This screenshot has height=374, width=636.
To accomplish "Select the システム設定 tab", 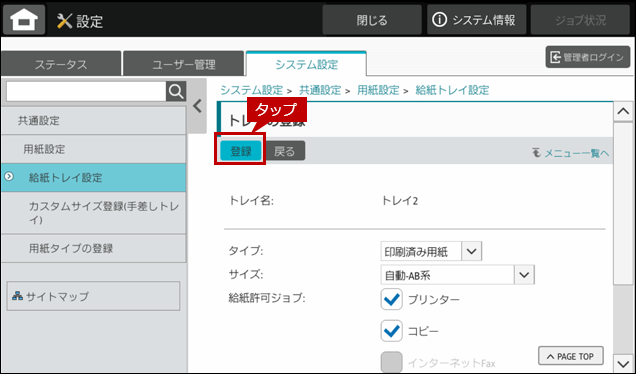I will point(306,64).
